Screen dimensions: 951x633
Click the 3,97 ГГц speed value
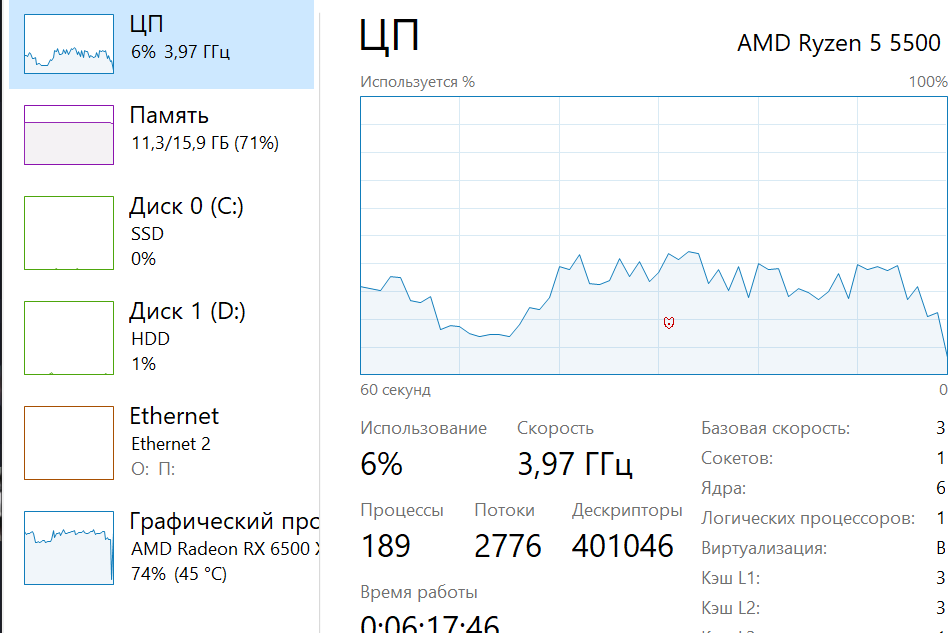[x=574, y=464]
